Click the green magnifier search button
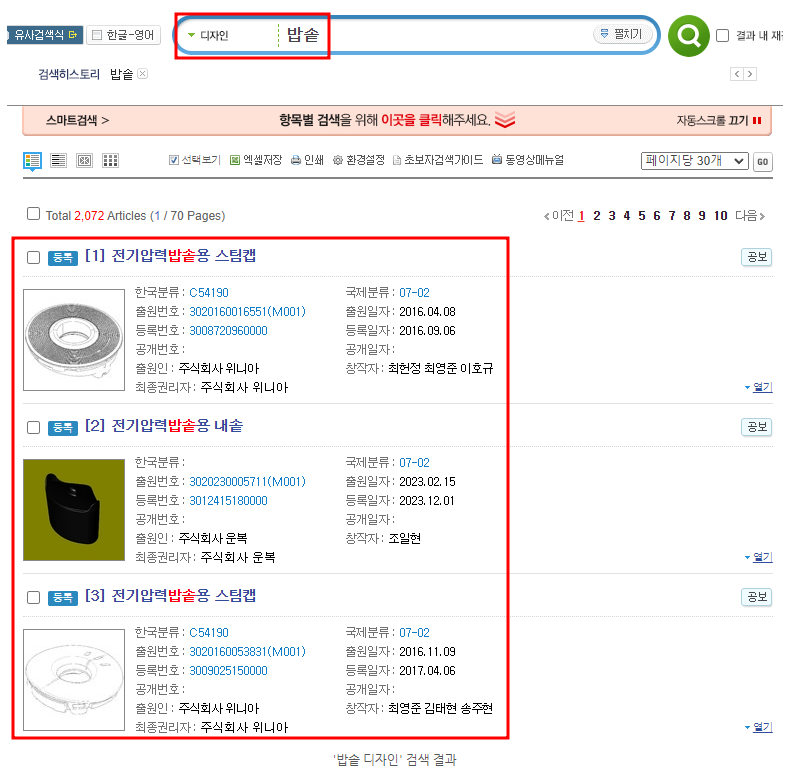 pyautogui.click(x=688, y=36)
